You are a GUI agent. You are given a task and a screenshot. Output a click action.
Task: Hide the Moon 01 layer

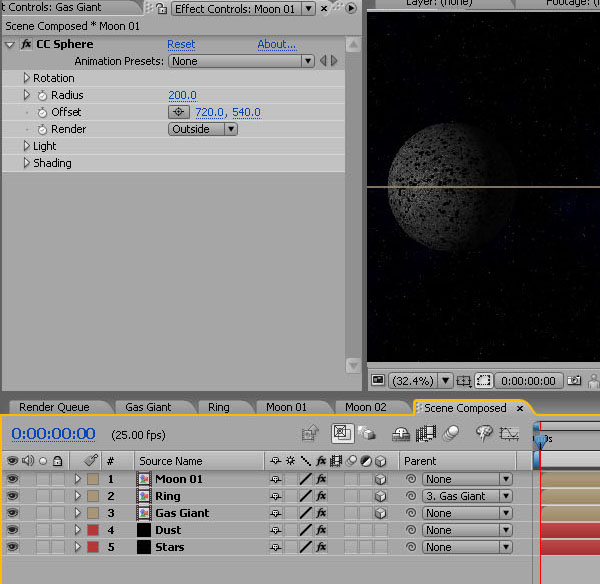tap(12, 479)
